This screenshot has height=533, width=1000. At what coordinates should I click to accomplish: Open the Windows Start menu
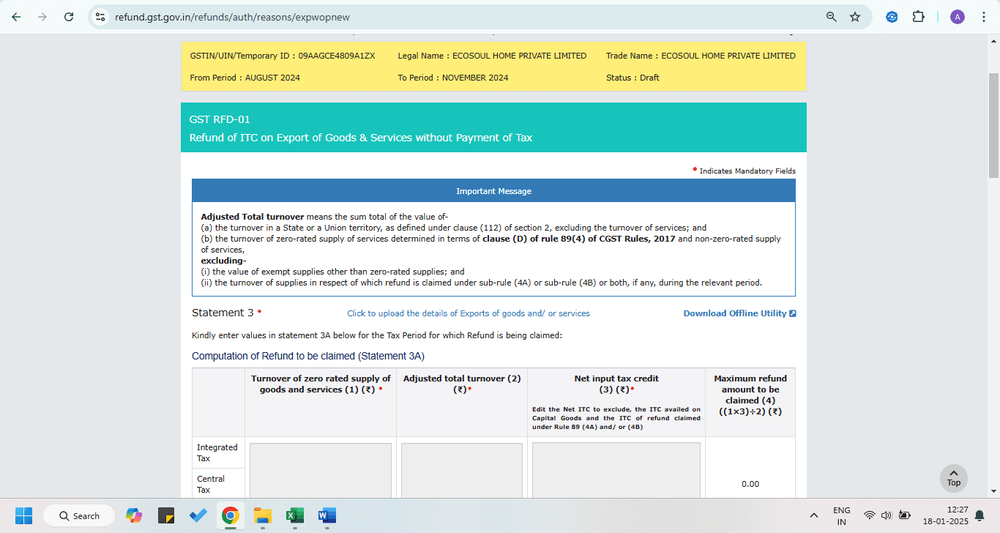(x=24, y=515)
